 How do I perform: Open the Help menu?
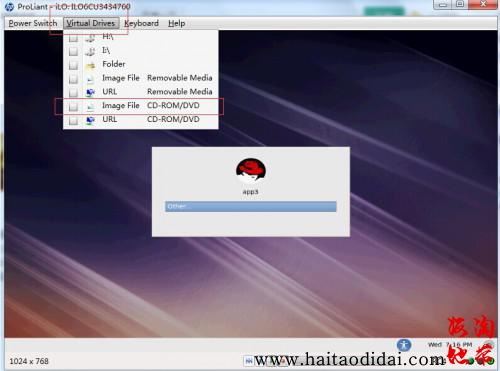[x=176, y=23]
